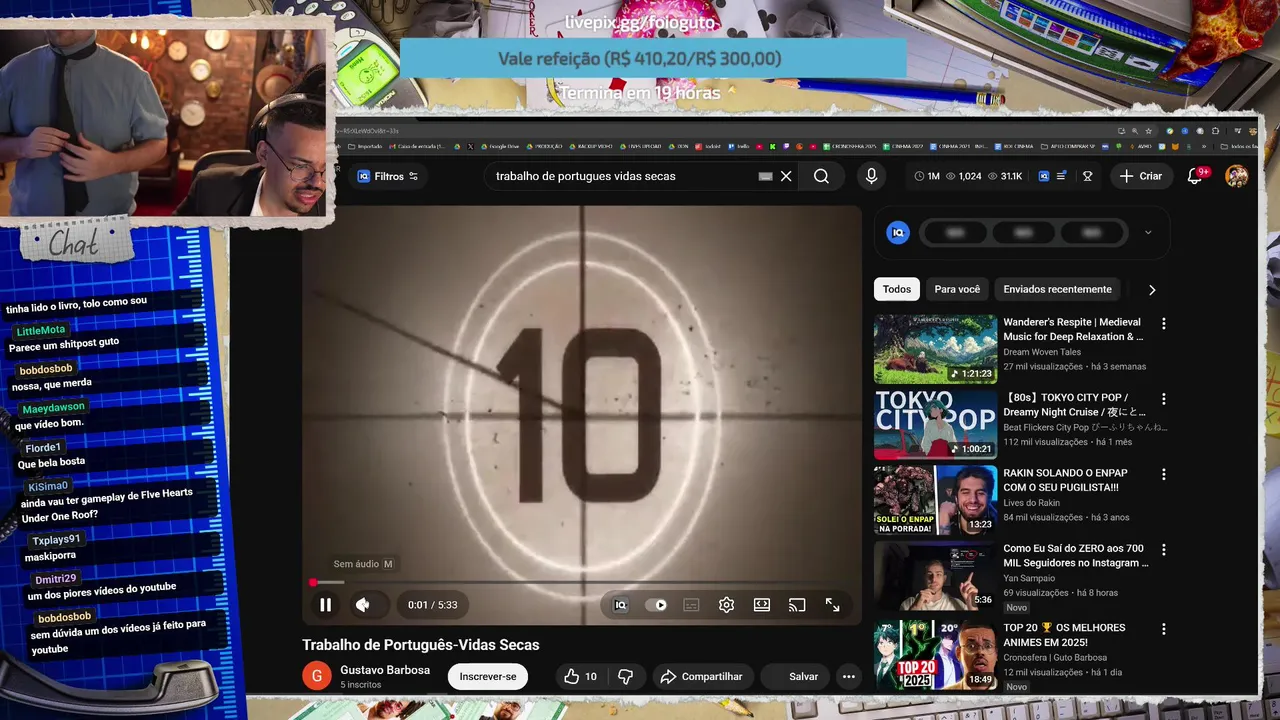Subscribe with the Inscrever-se button

(488, 677)
